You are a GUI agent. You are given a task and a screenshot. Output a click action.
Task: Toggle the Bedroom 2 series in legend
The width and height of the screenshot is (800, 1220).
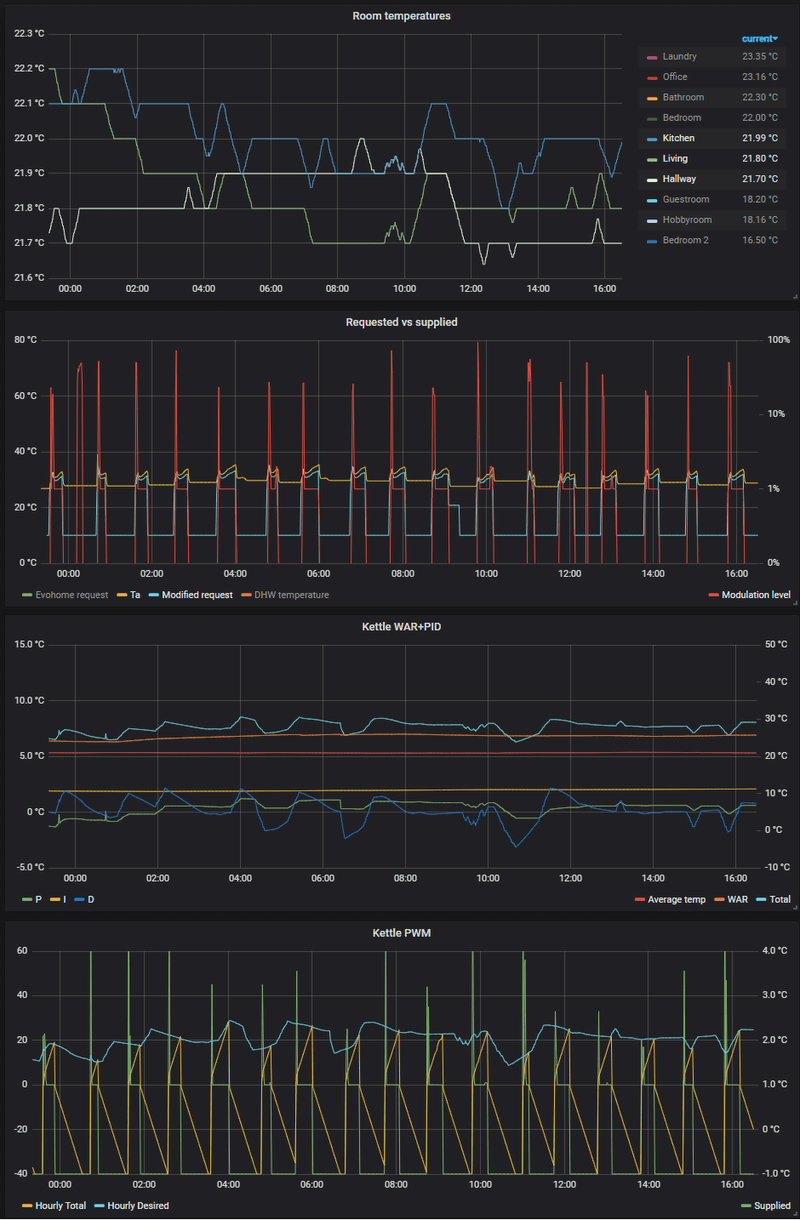click(685, 240)
